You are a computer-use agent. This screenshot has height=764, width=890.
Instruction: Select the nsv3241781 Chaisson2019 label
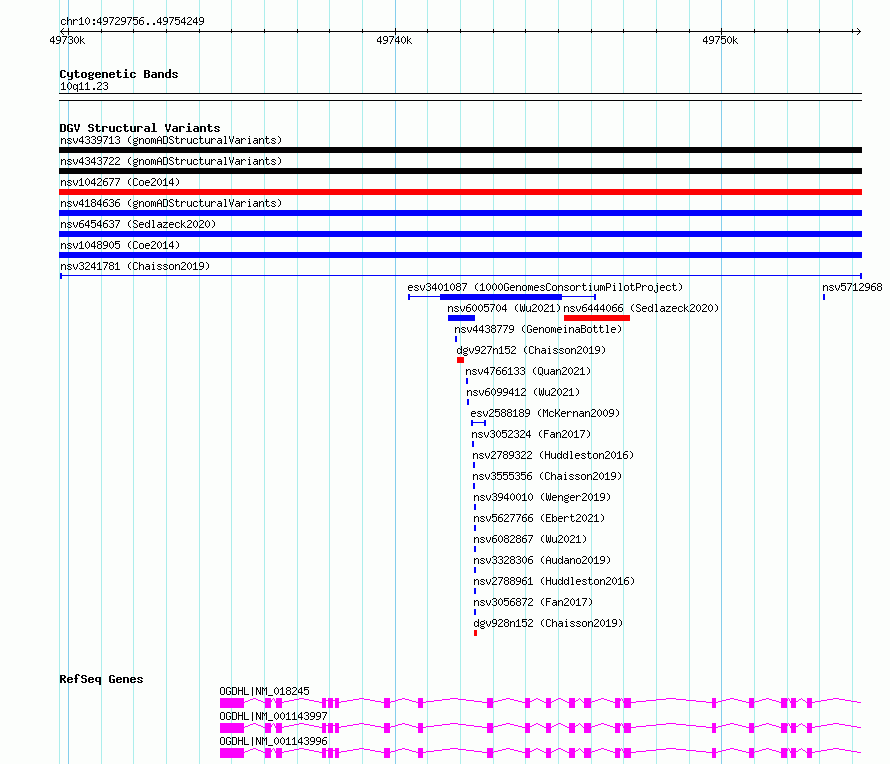point(135,266)
